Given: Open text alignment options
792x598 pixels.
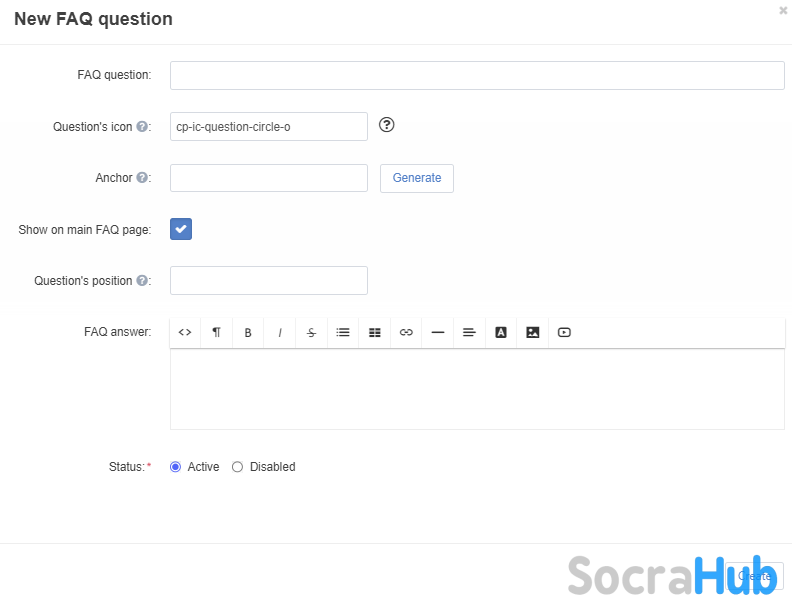Looking at the screenshot, I should click(x=469, y=333).
